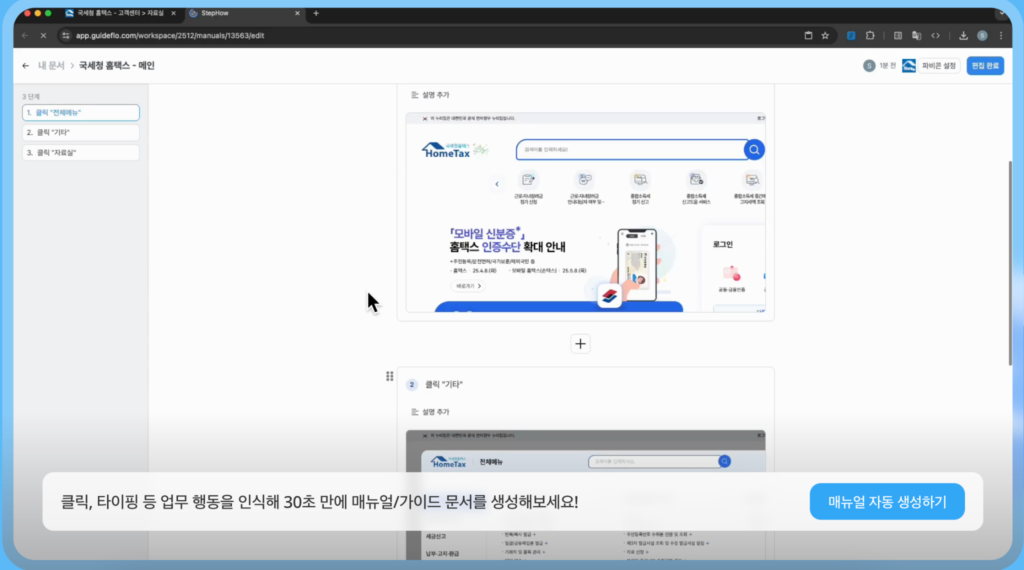Open the step 2 screenshot showing 전체메뉴
Viewport: 1024px width, 570px height.
(x=585, y=494)
